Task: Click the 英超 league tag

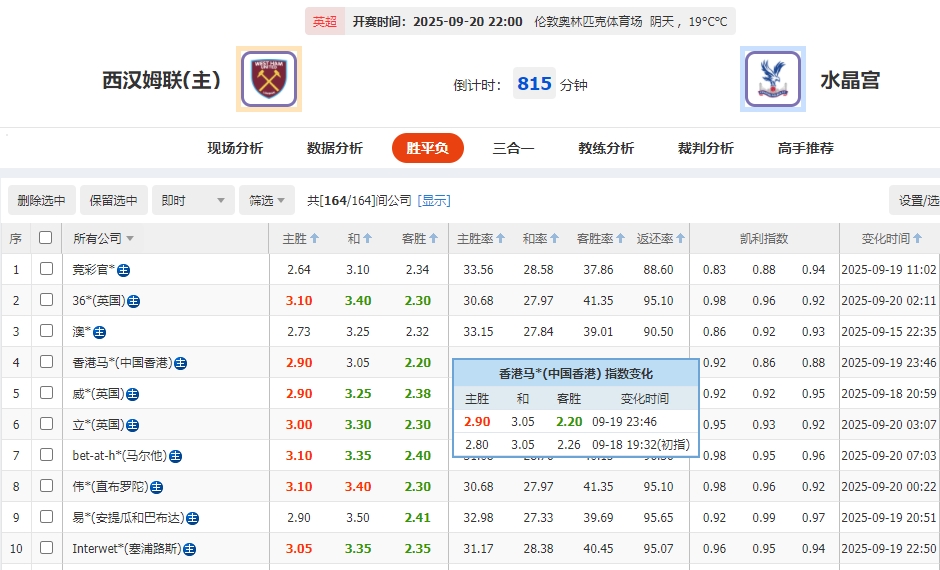Action: pyautogui.click(x=325, y=22)
